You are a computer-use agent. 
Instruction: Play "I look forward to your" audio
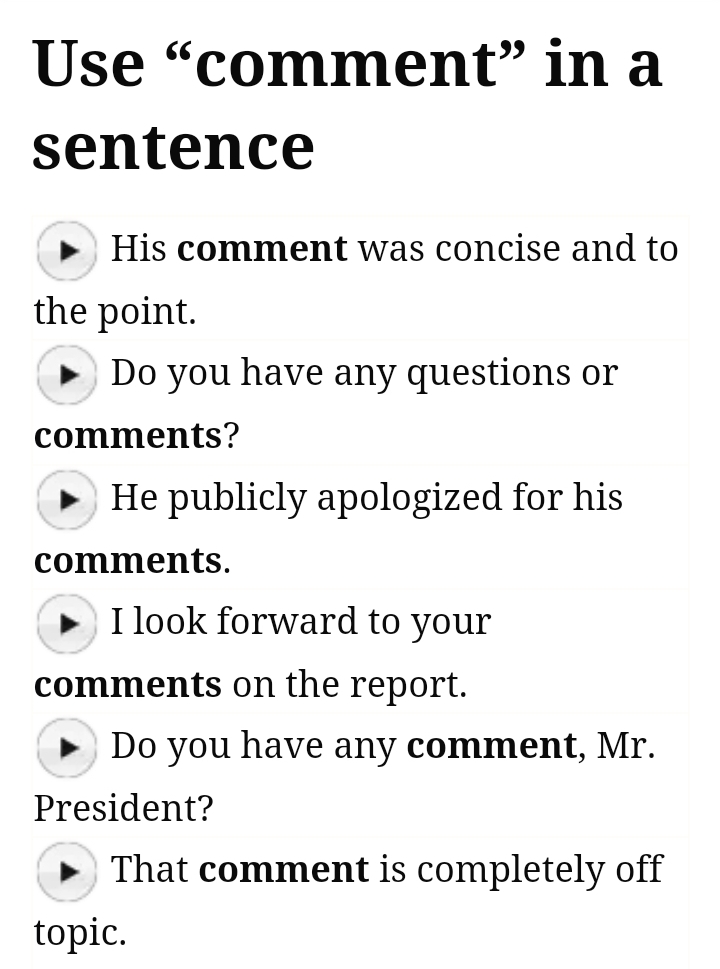click(x=67, y=623)
